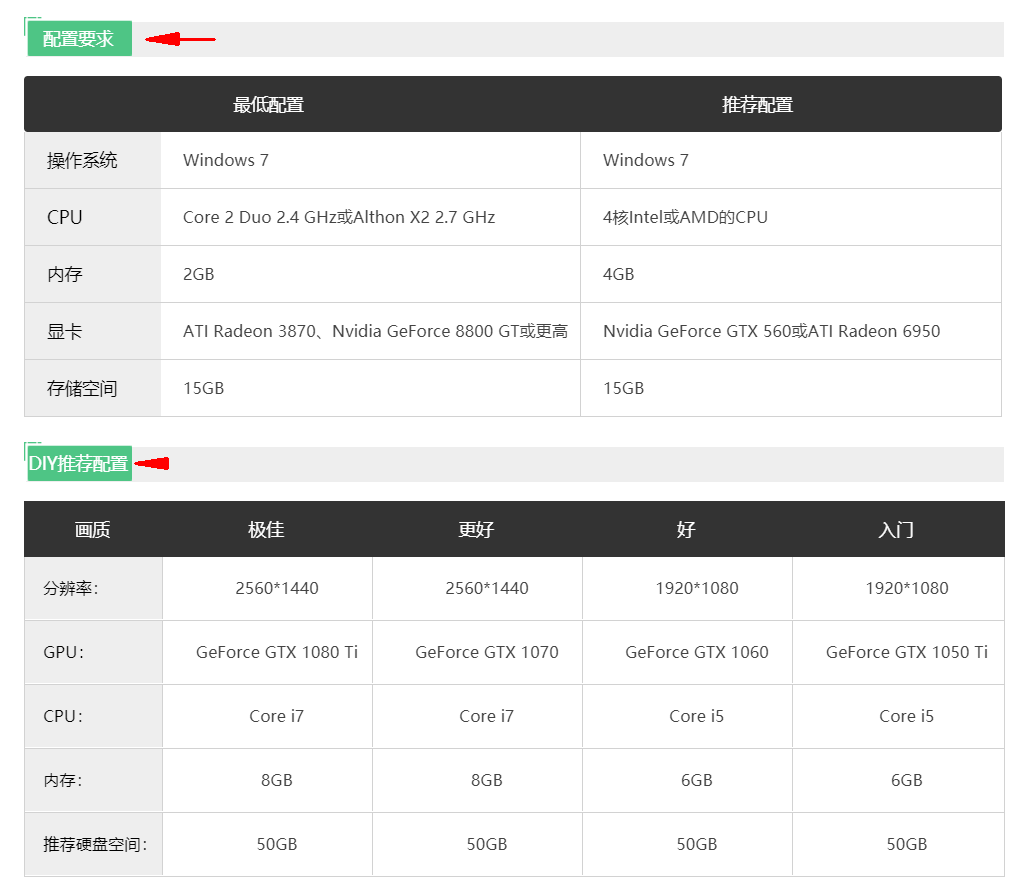Click the green 配置要求 section label
The image size is (1019, 896).
pyautogui.click(x=79, y=39)
